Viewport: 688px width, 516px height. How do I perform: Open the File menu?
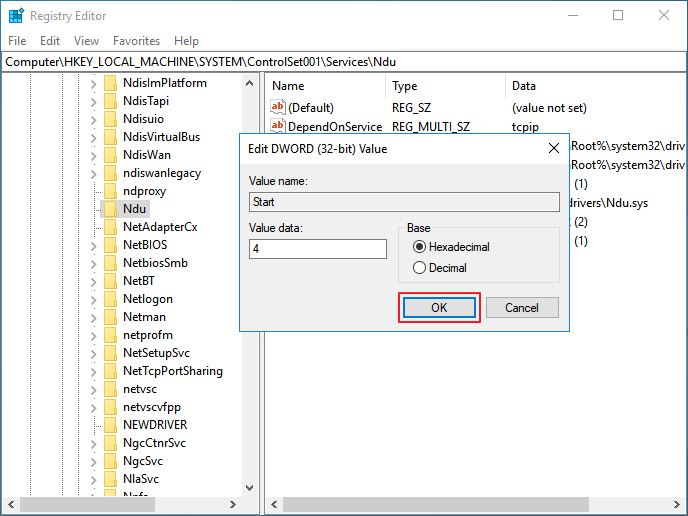pos(17,41)
